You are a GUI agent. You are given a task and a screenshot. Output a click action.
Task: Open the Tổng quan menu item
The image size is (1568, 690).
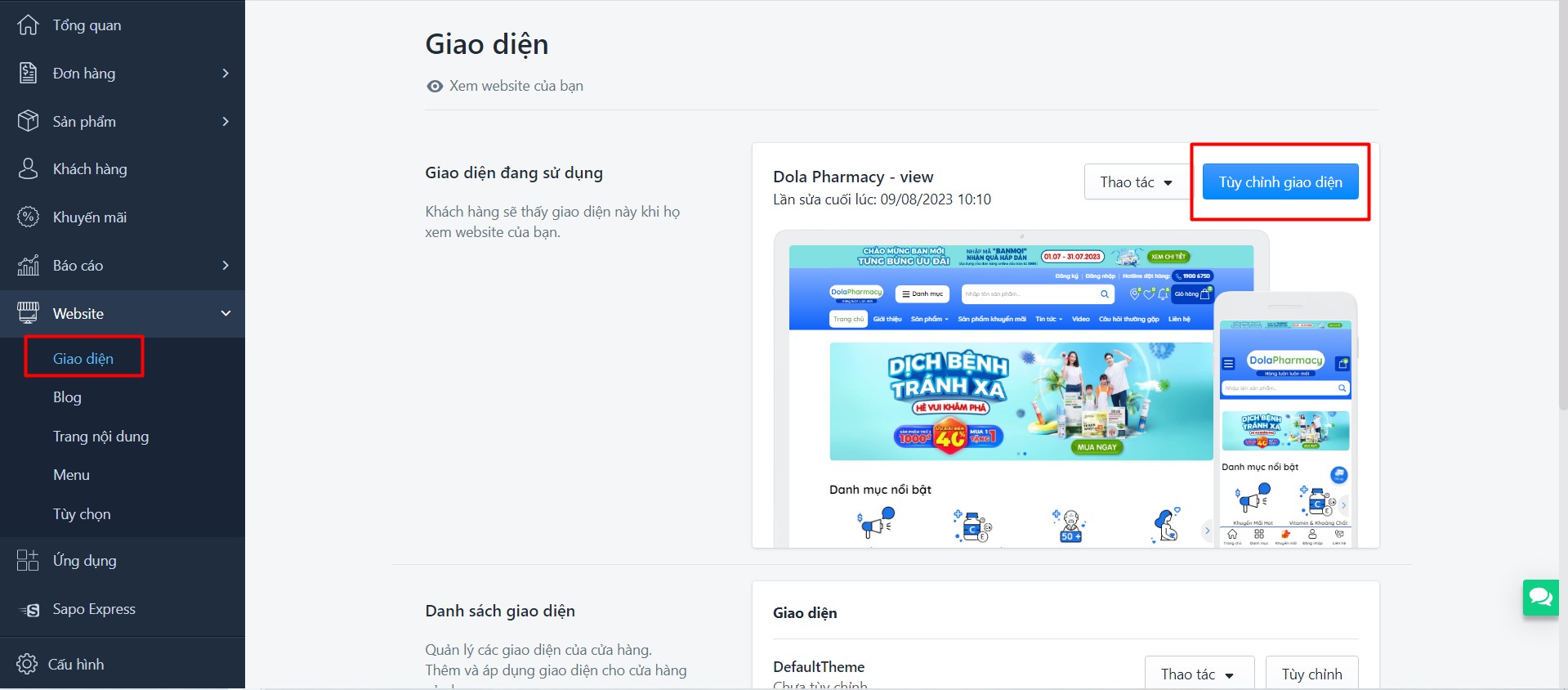point(123,25)
